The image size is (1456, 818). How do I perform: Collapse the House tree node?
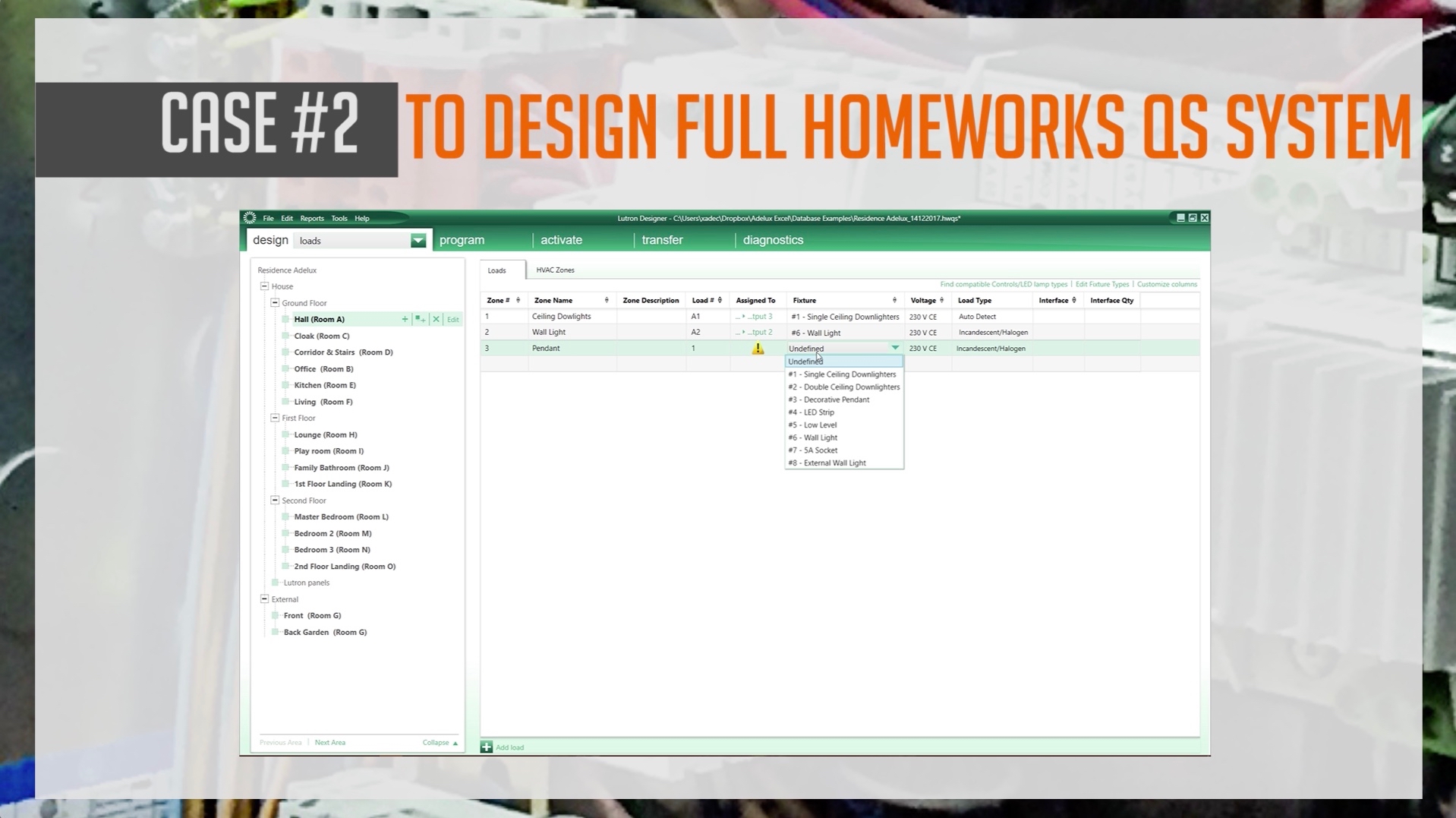point(265,286)
